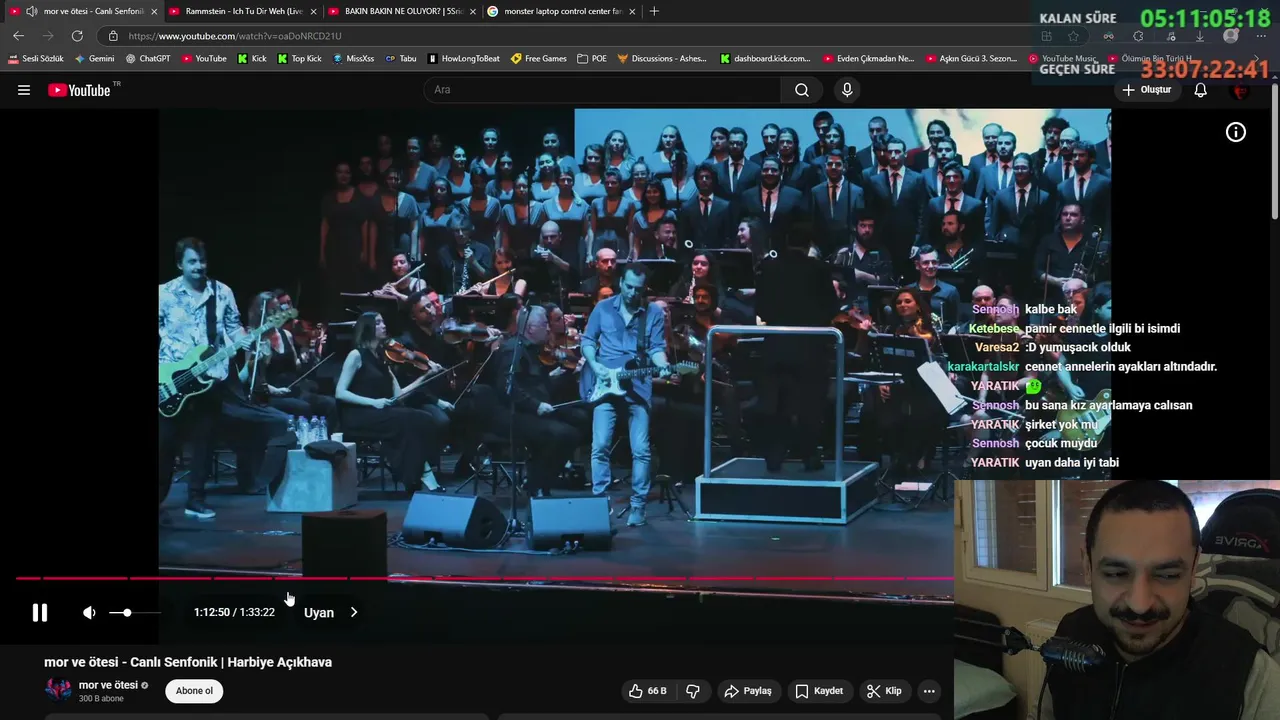
Task: Like the video (66 B thumbs up)
Action: (x=647, y=691)
